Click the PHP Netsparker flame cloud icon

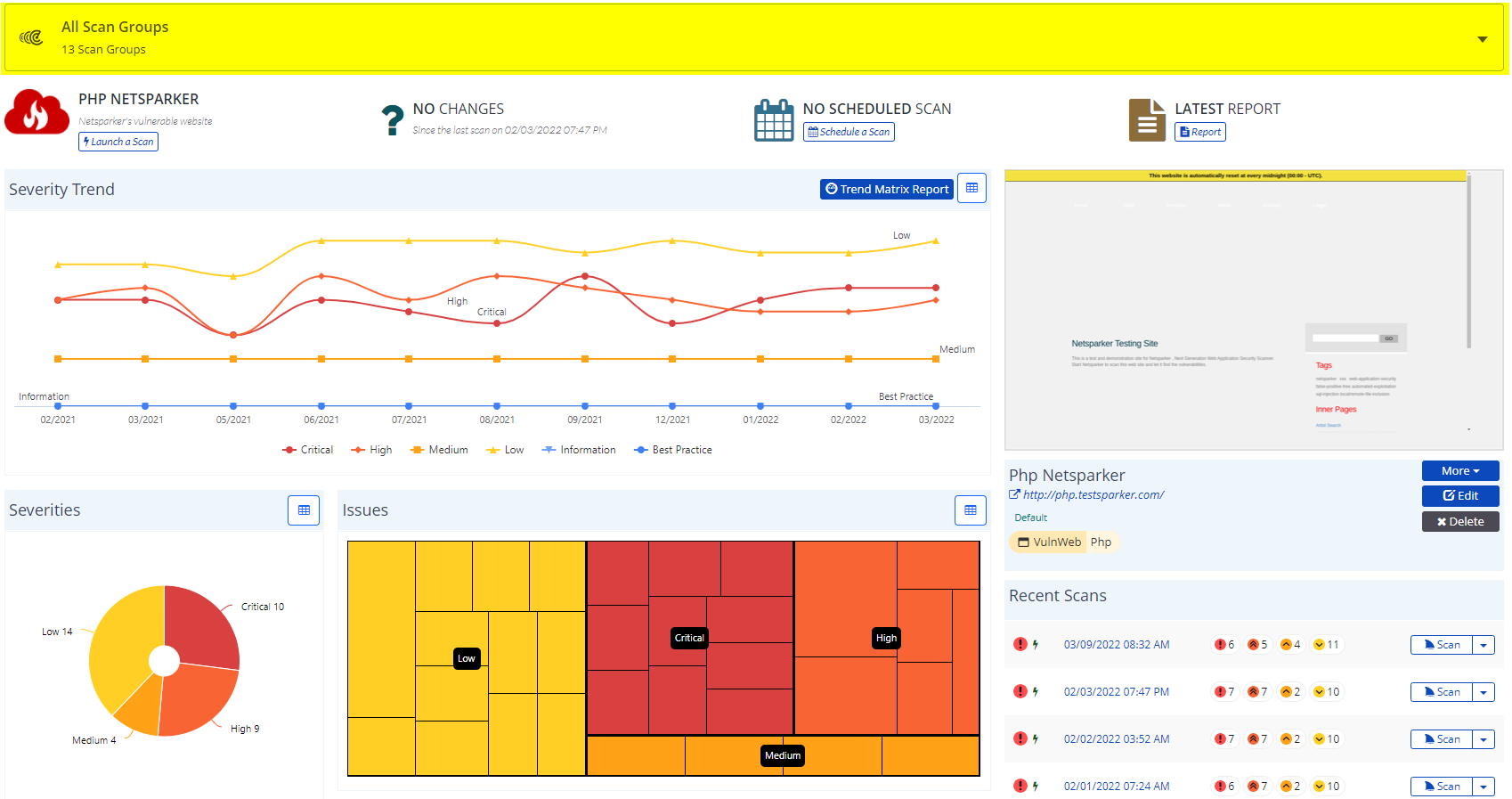click(37, 111)
